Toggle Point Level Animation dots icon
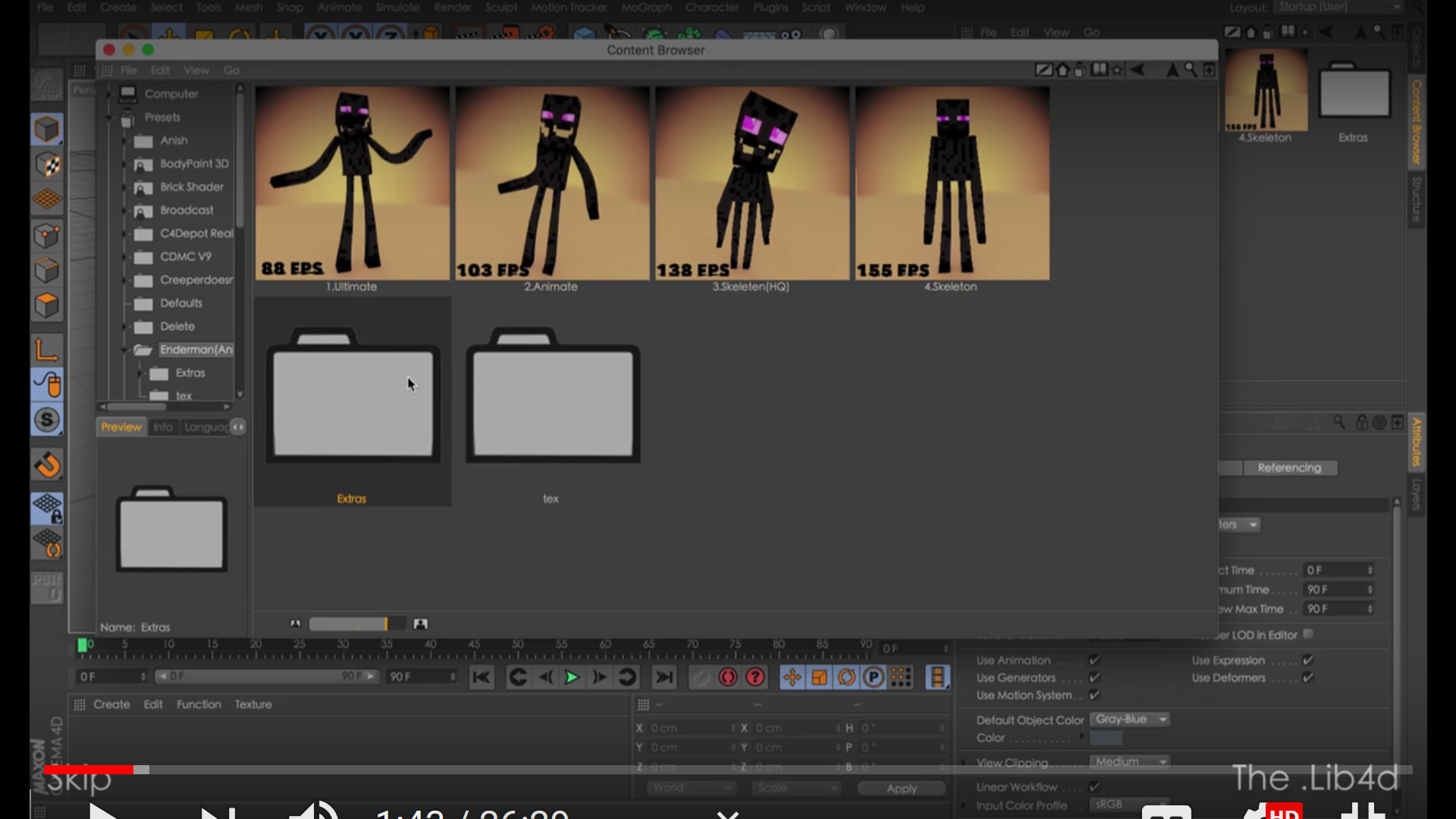This screenshot has height=819, width=1456. [x=901, y=677]
